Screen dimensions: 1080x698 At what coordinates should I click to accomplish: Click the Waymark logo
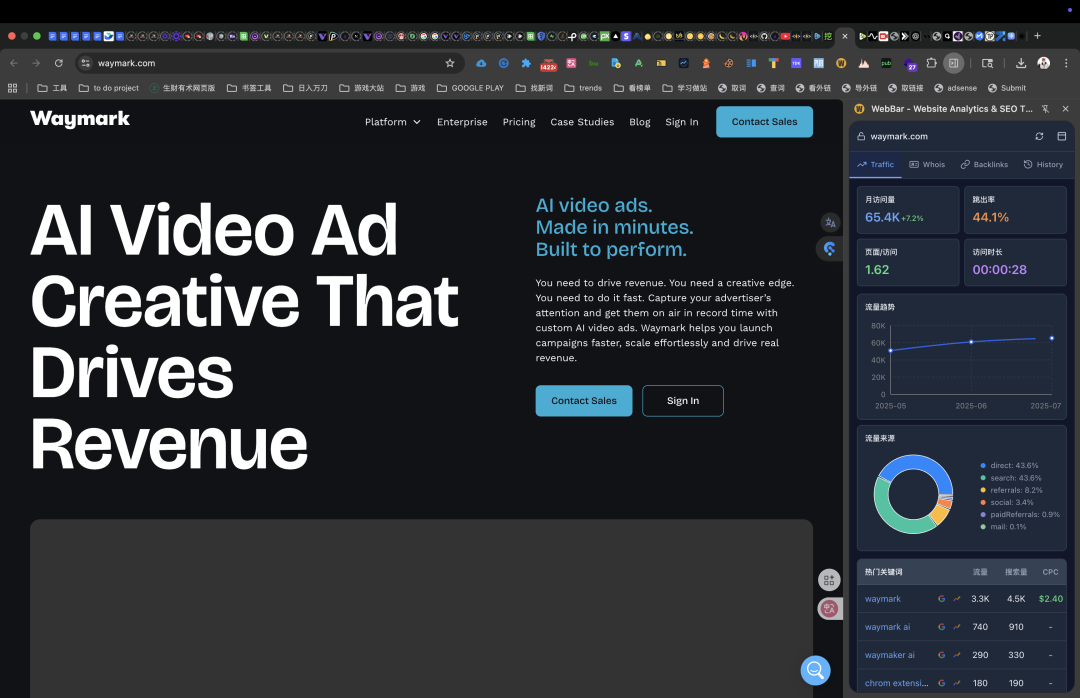tap(80, 119)
